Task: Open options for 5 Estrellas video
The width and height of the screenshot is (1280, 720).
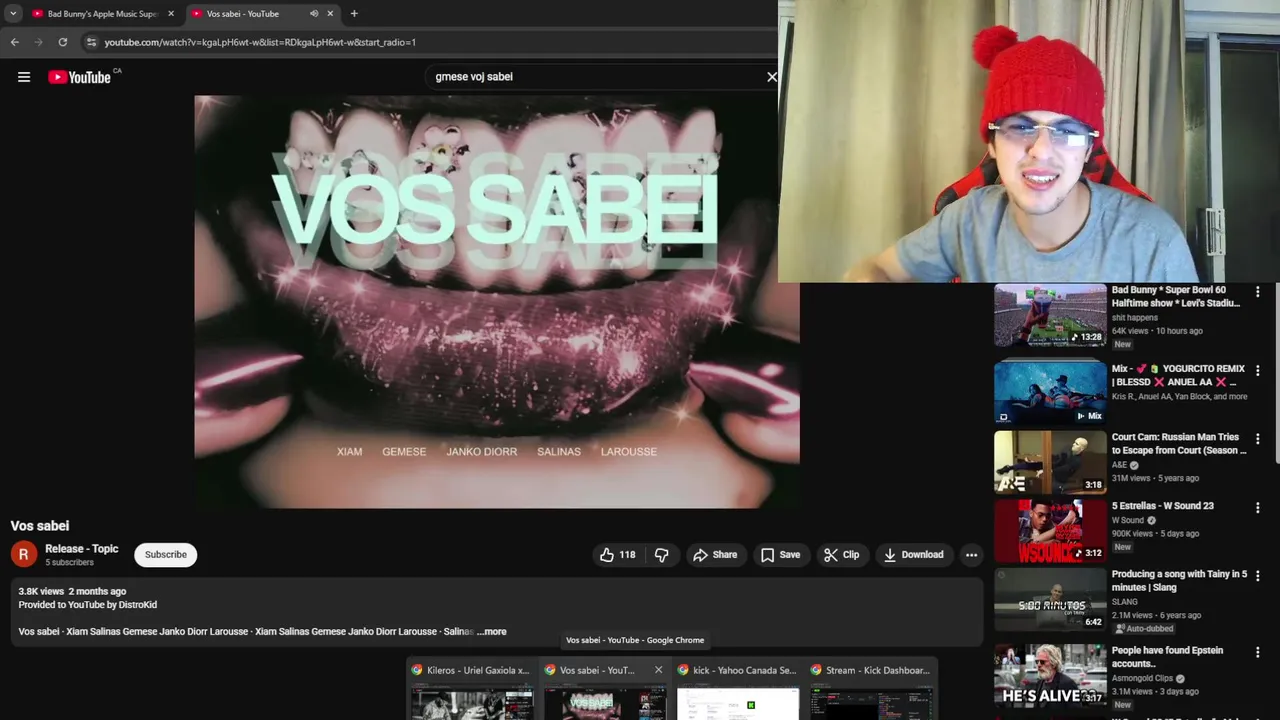Action: pos(1258,508)
